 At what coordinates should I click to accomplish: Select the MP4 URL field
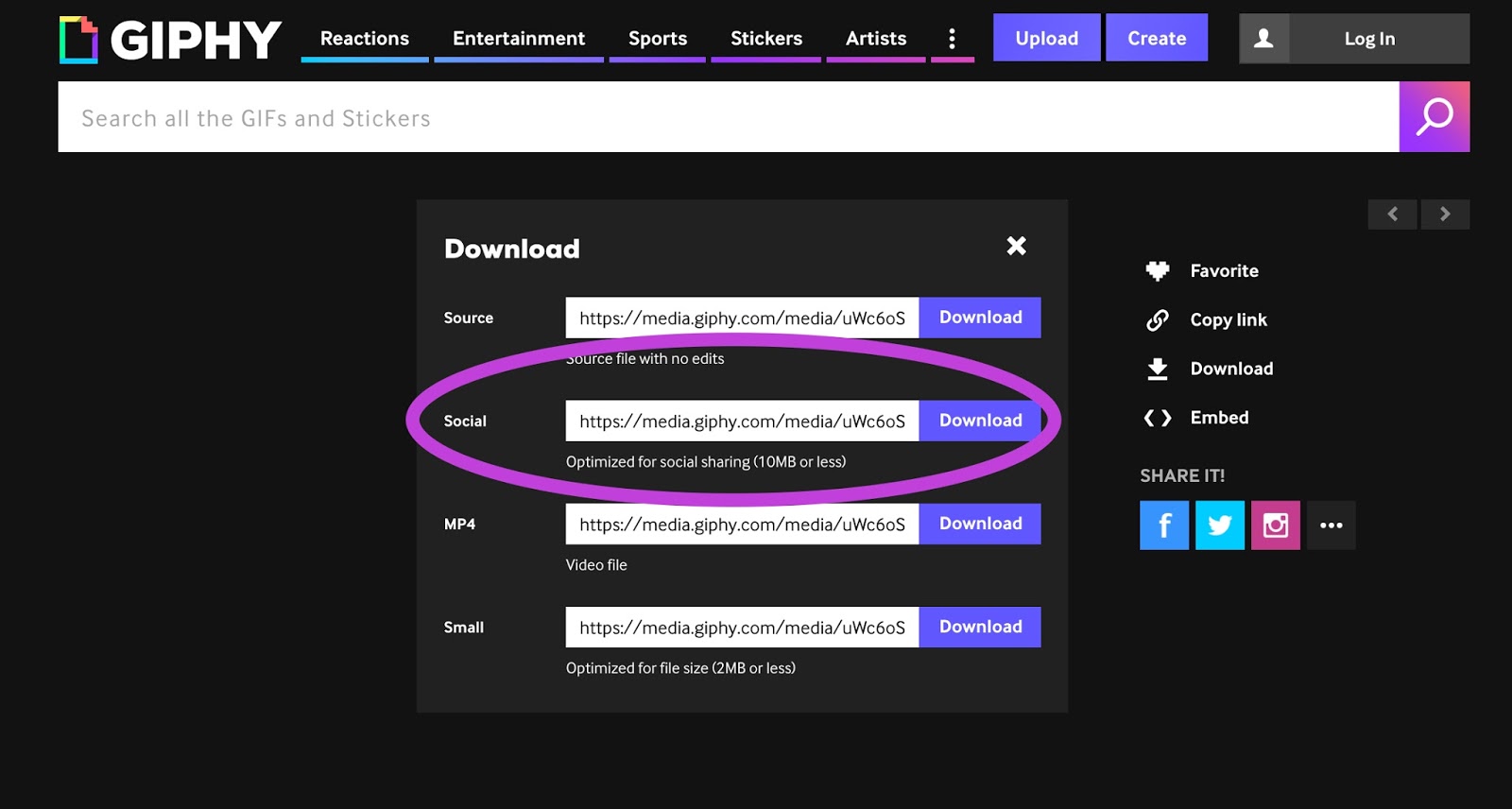click(742, 524)
